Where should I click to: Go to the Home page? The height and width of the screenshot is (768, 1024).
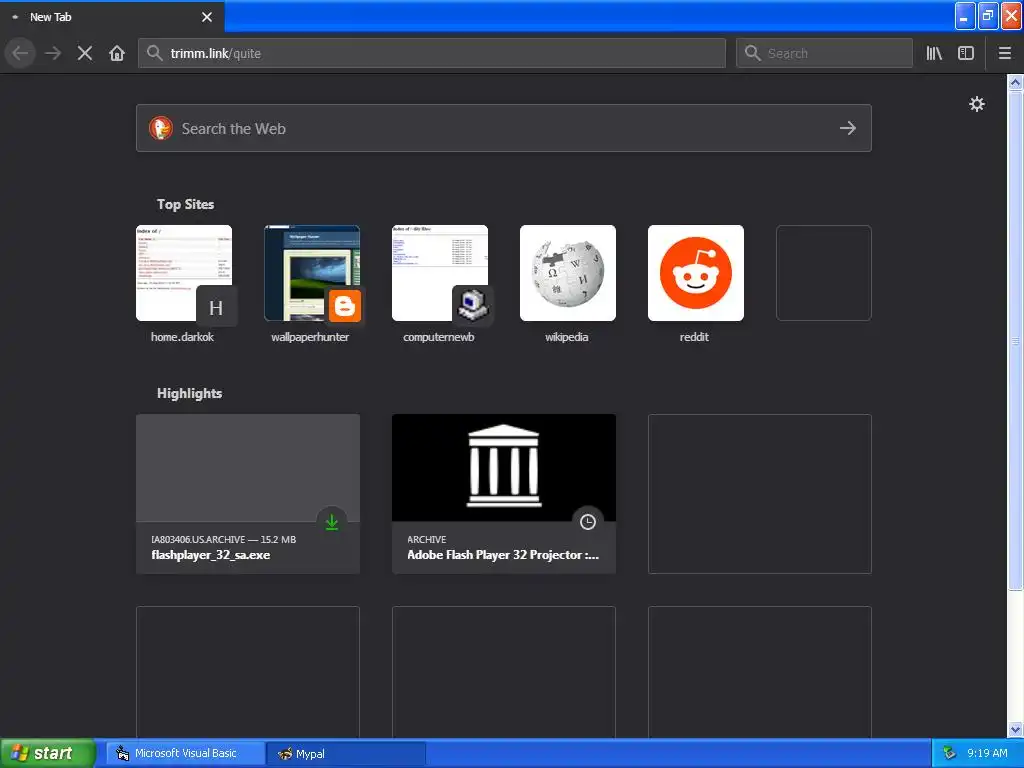pos(117,53)
